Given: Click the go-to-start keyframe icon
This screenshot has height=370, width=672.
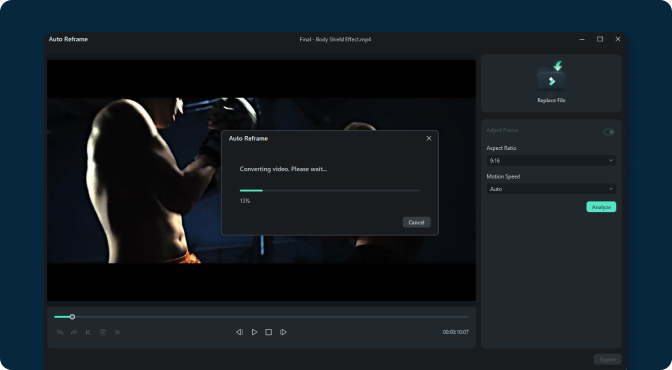Looking at the screenshot, I should point(88,332).
